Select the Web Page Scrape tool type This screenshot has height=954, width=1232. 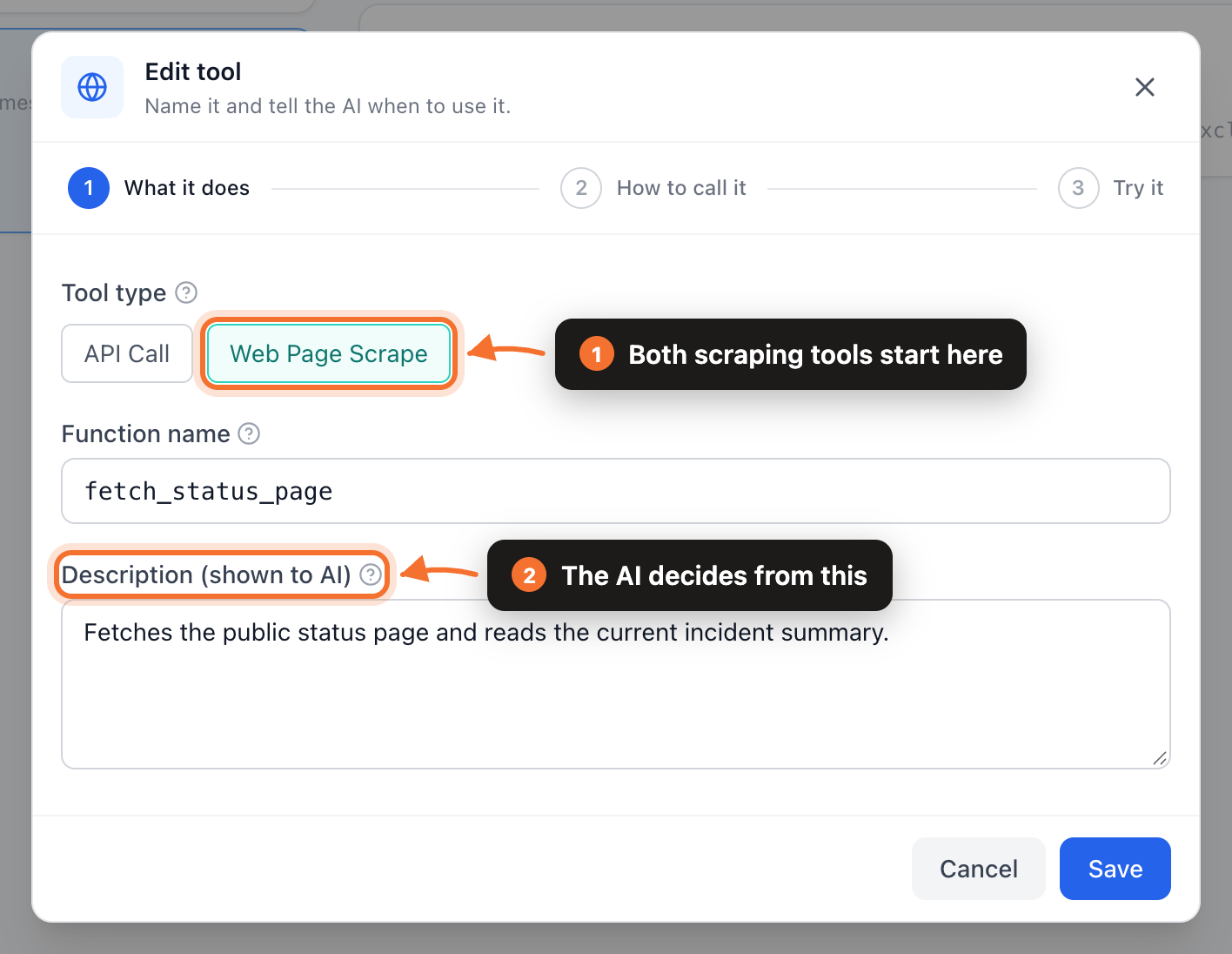pyautogui.click(x=329, y=353)
